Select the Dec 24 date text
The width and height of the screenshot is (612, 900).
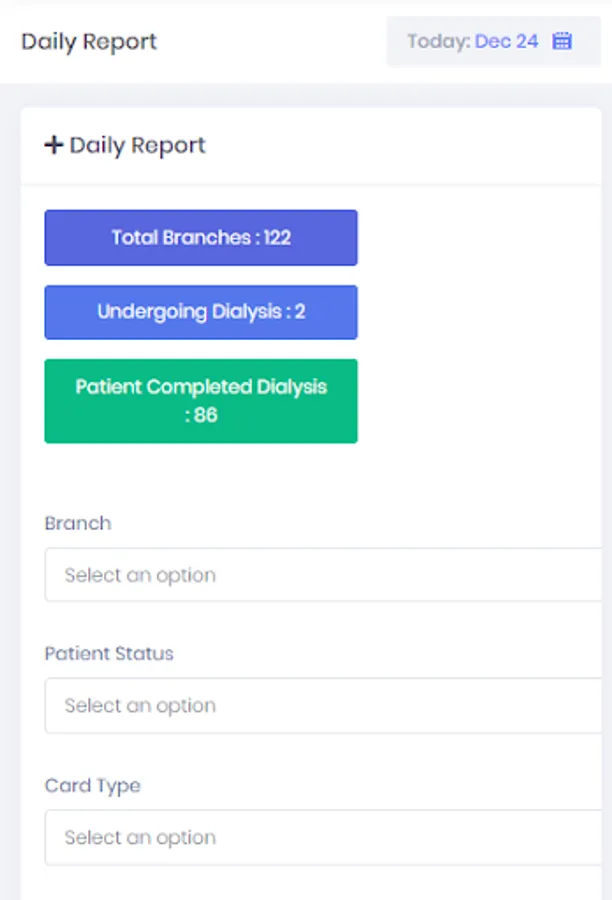(506, 41)
